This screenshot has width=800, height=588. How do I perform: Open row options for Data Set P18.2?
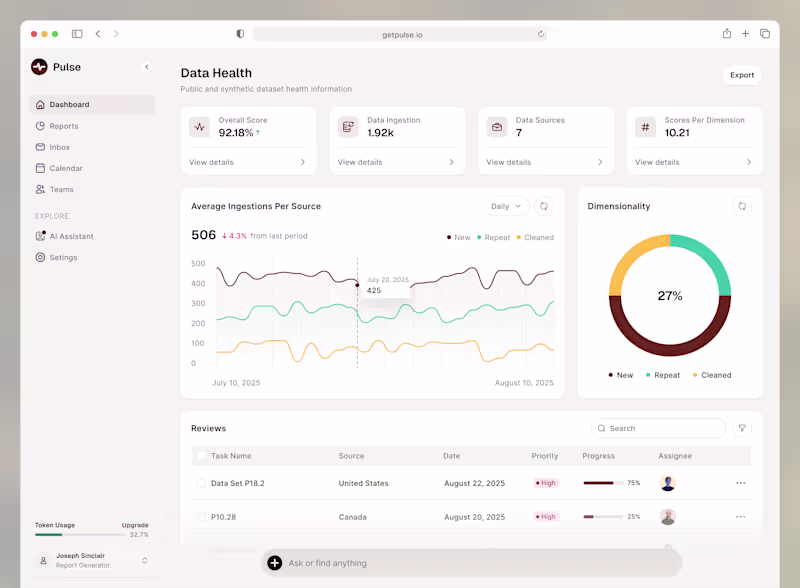click(741, 483)
